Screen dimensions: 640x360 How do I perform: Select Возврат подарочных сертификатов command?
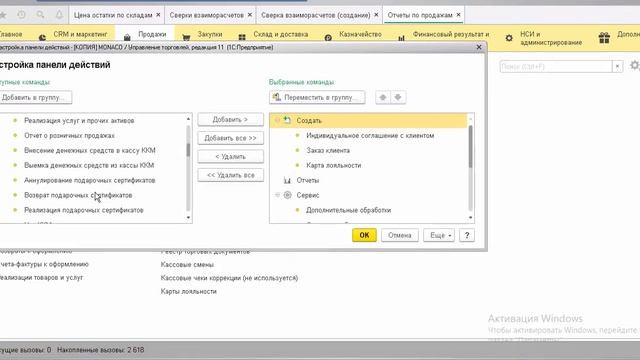pyautogui.click(x=78, y=195)
